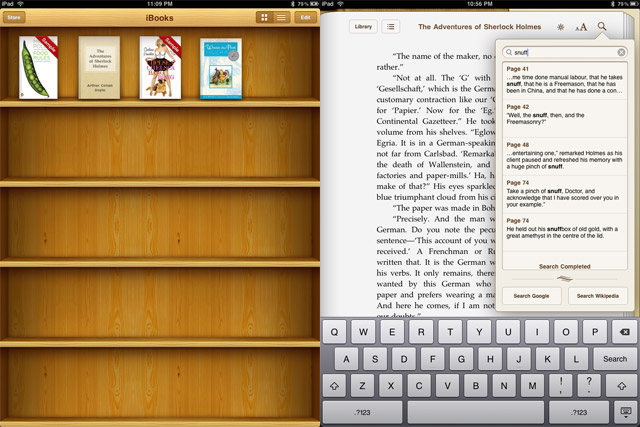Tap the question mark and period key
Viewport: 640px width, 427px height.
589,385
